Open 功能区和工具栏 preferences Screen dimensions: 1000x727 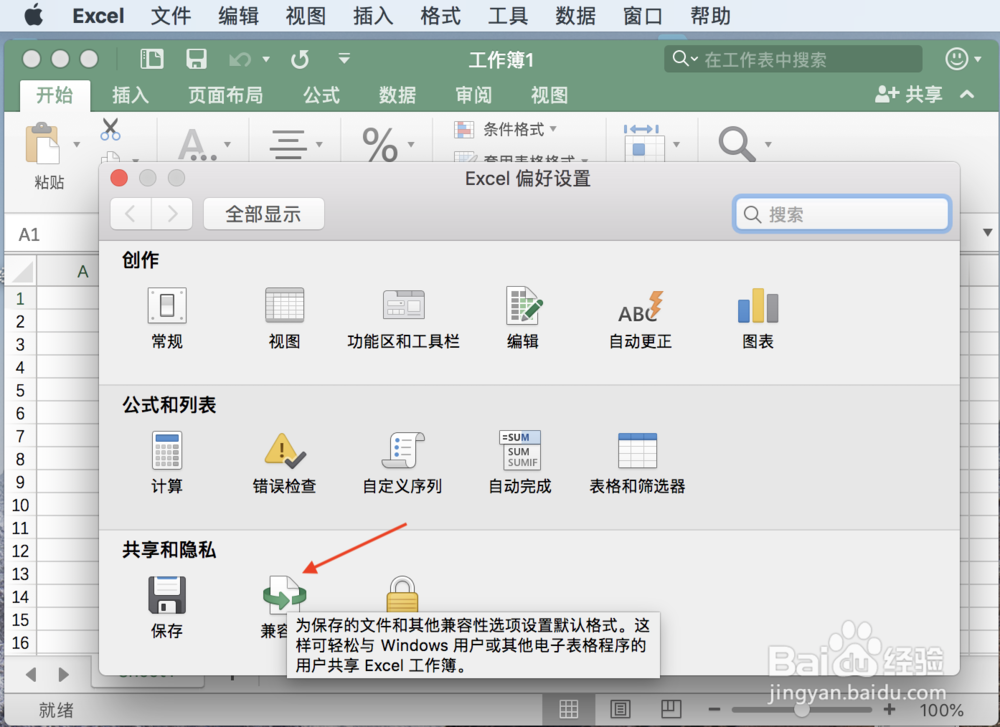point(403,318)
